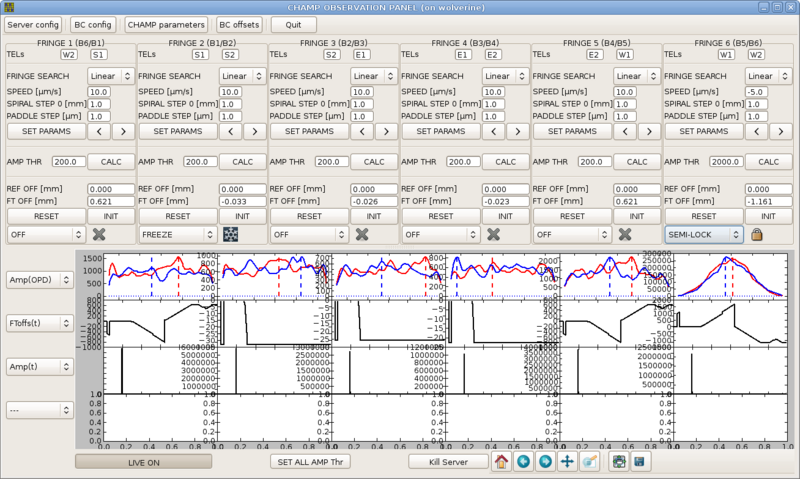Click INIT under Fringe 2
800x479 pixels.
point(242,216)
